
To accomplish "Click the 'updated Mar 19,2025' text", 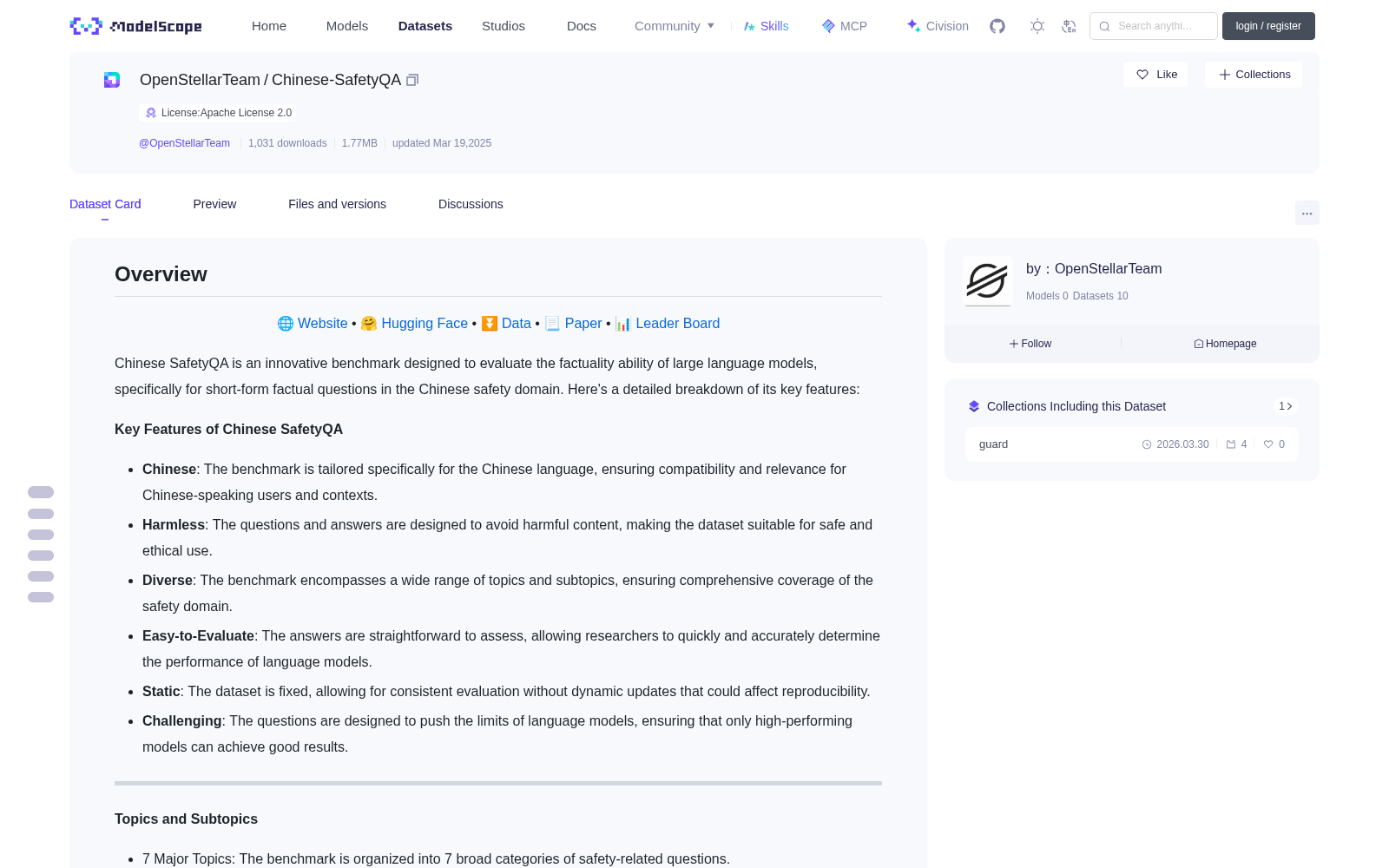I will tap(442, 143).
